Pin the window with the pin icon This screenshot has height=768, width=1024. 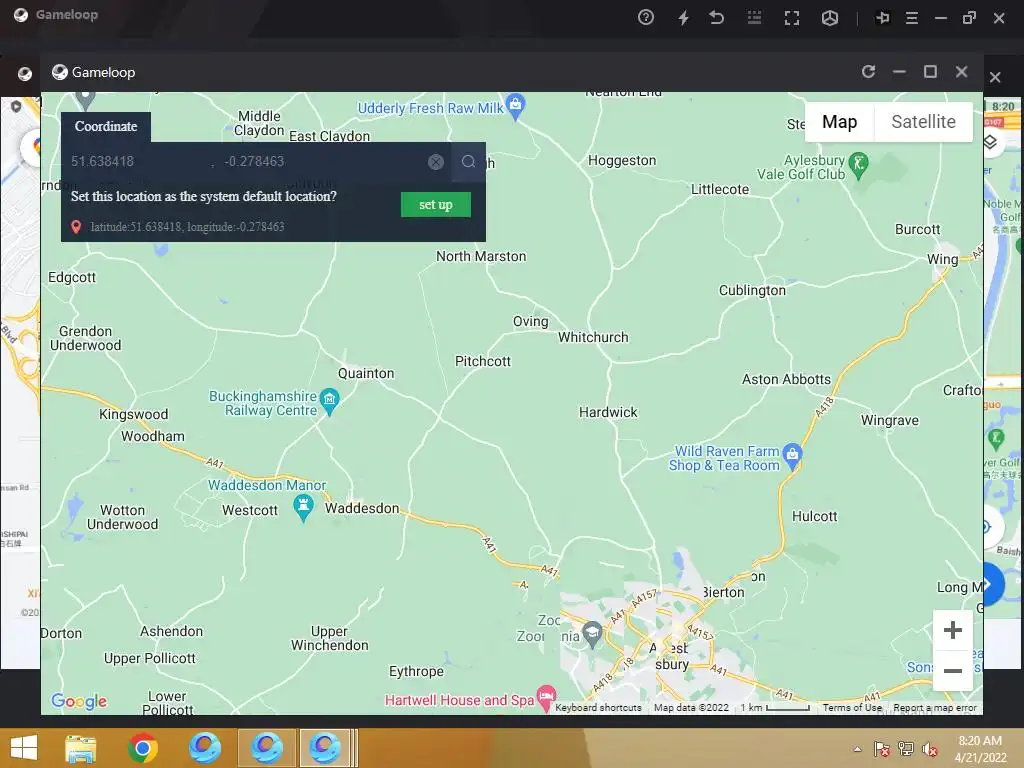coord(882,18)
